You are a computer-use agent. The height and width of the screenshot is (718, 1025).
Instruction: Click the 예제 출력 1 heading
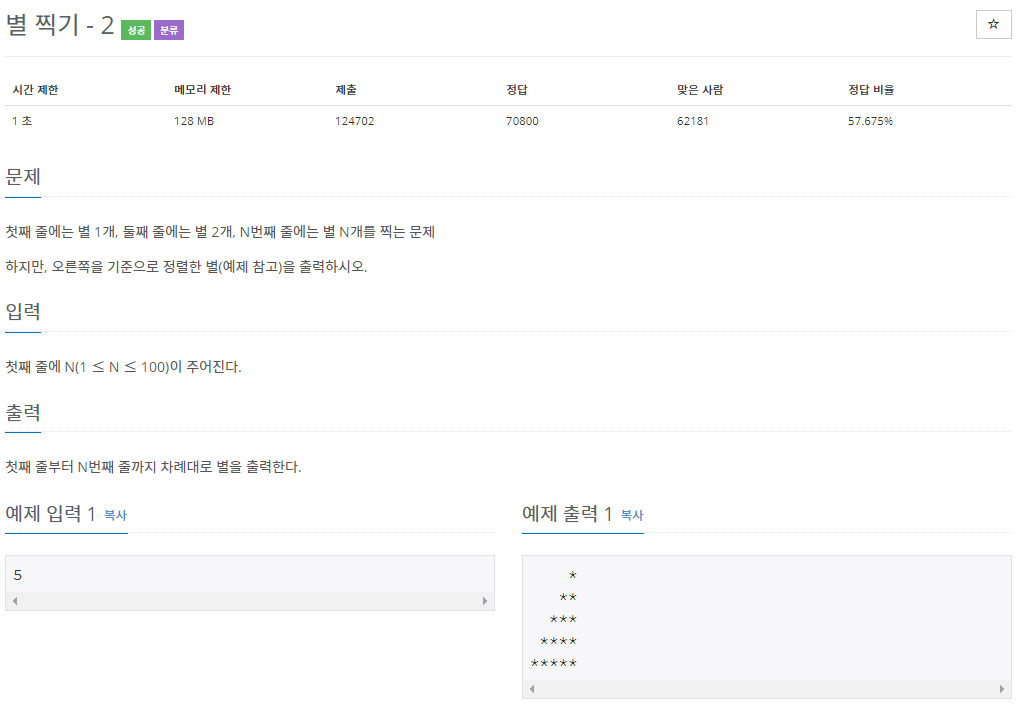click(567, 514)
